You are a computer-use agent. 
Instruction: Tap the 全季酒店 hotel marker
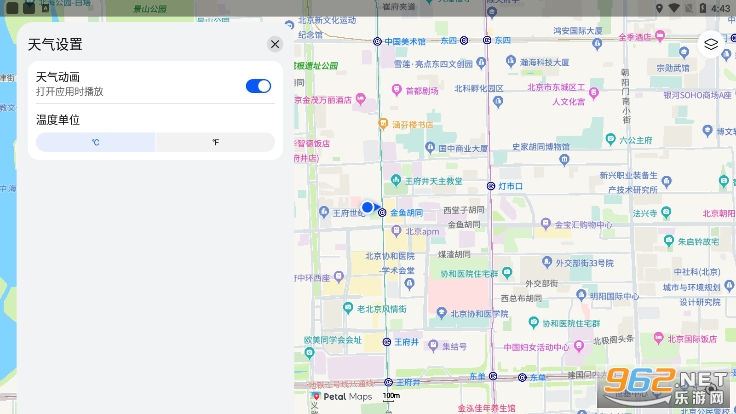point(660,35)
